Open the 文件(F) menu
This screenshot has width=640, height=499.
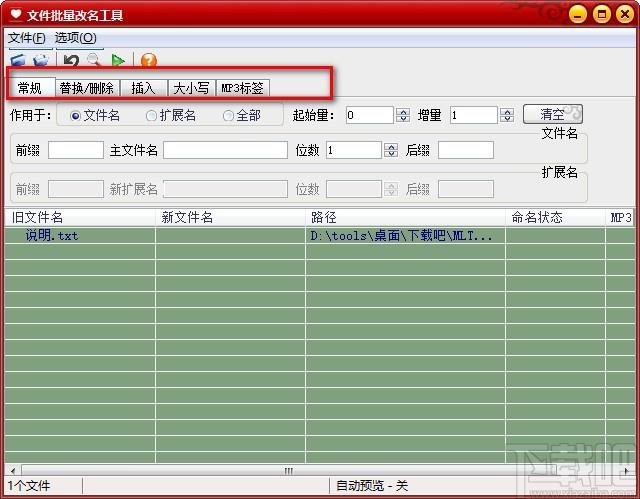coord(27,38)
